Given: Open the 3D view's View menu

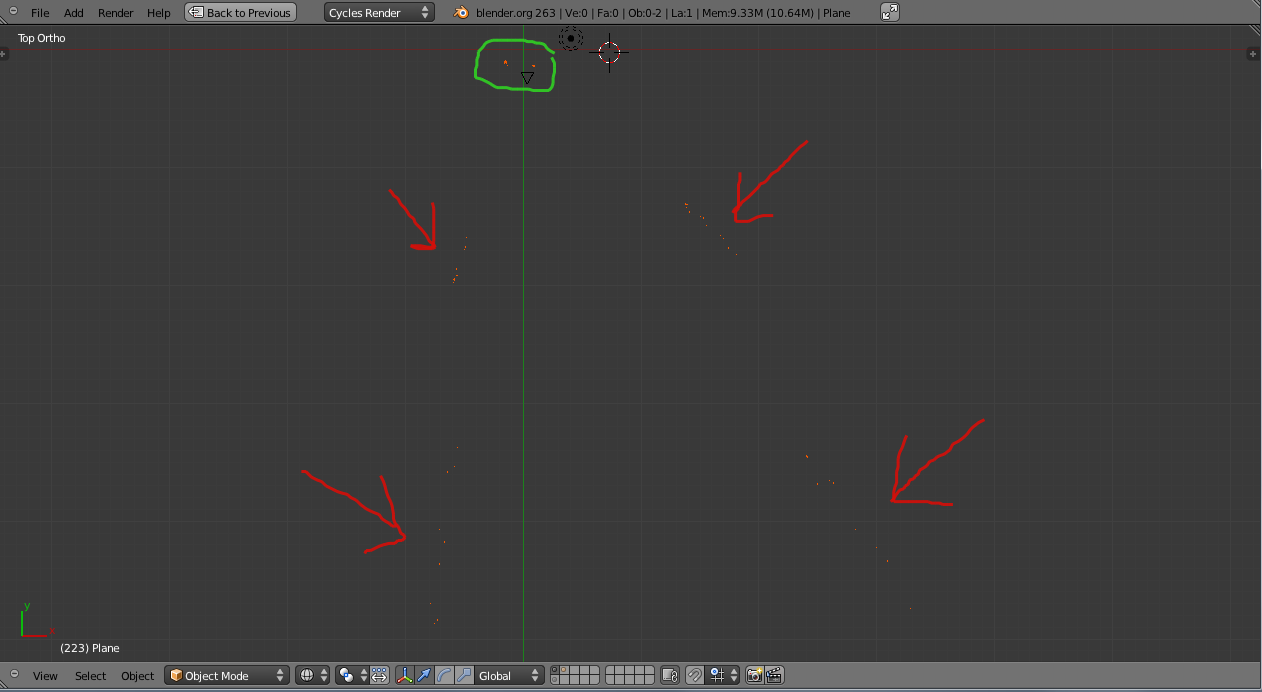Looking at the screenshot, I should pos(45,676).
